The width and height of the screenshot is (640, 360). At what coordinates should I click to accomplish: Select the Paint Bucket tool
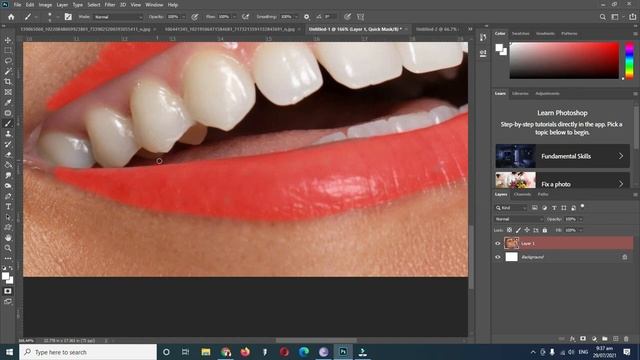[x=8, y=165]
